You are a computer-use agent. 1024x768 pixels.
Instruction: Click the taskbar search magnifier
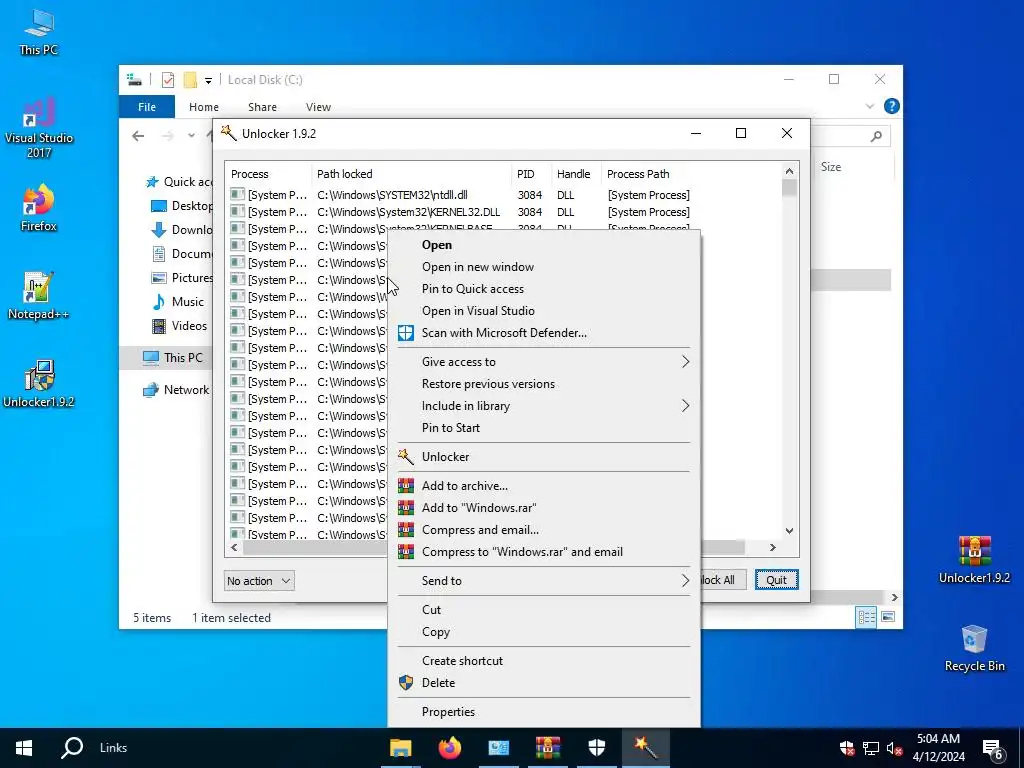(x=72, y=748)
